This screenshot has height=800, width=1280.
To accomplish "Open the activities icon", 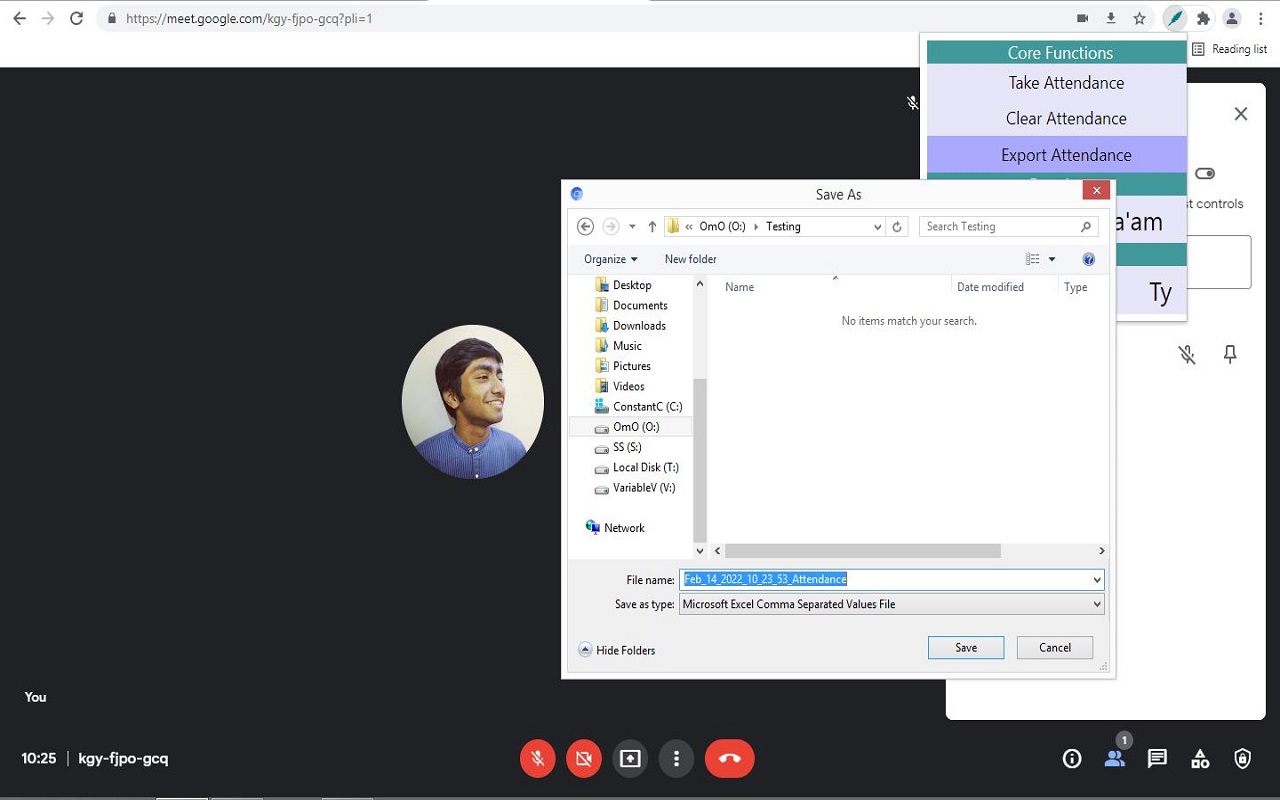I will (1200, 758).
